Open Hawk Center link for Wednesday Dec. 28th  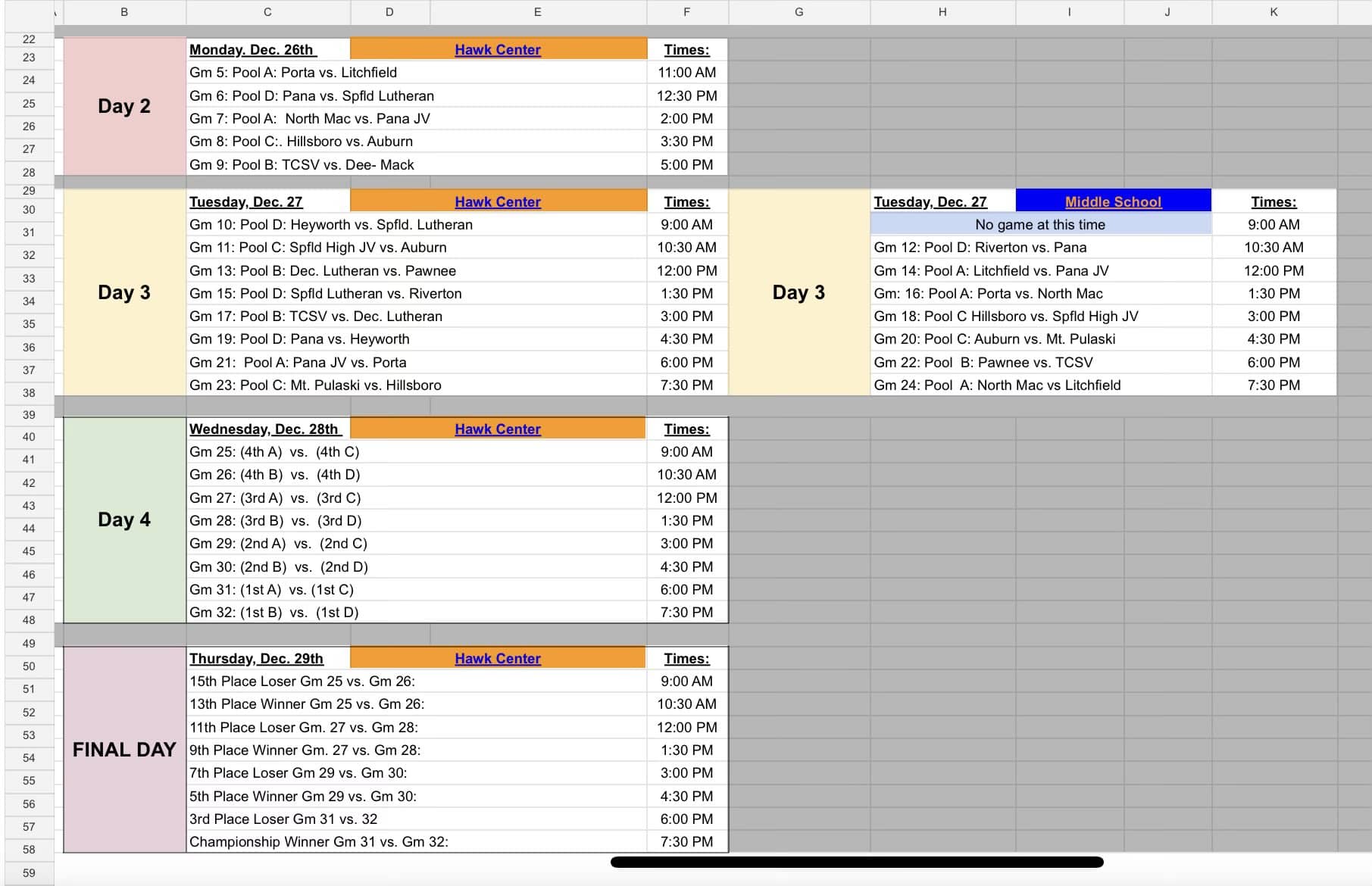(x=498, y=429)
